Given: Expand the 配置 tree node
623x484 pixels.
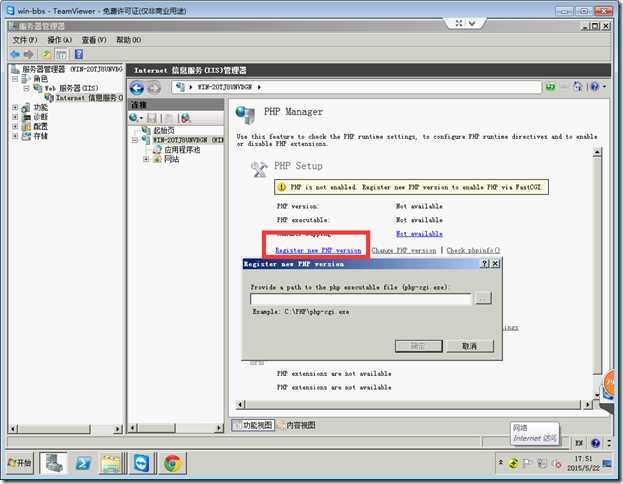Looking at the screenshot, I should point(15,126).
